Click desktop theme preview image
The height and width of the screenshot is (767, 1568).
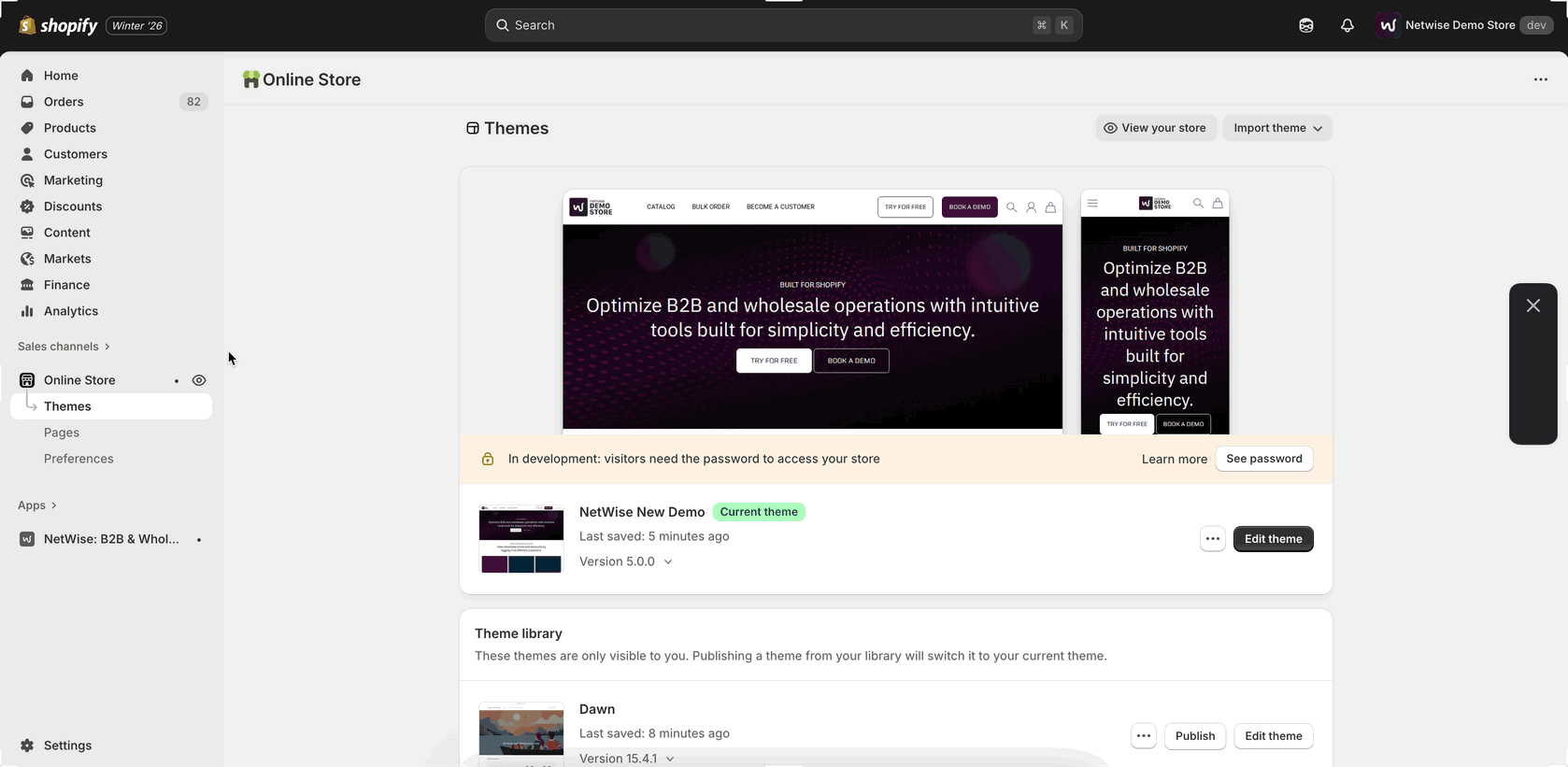[812, 312]
